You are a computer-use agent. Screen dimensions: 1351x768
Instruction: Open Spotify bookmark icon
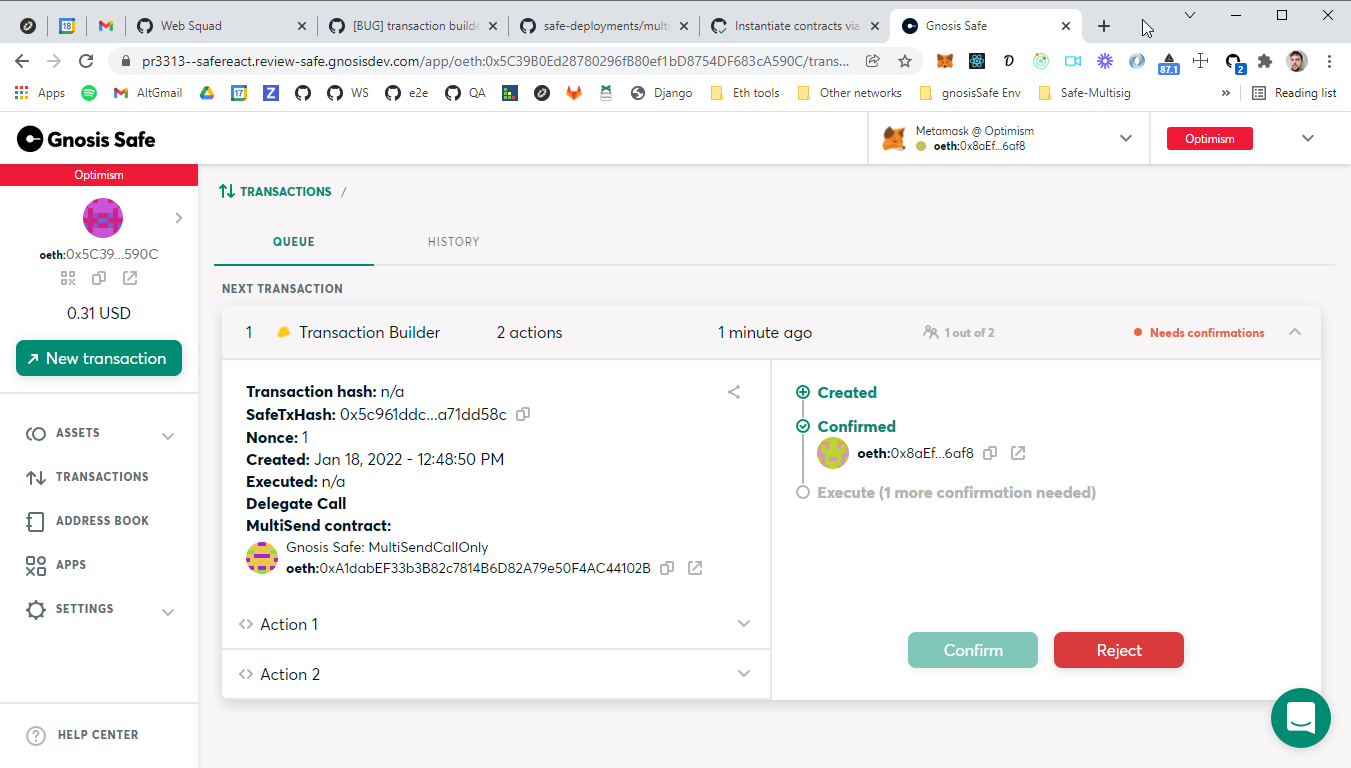(89, 93)
